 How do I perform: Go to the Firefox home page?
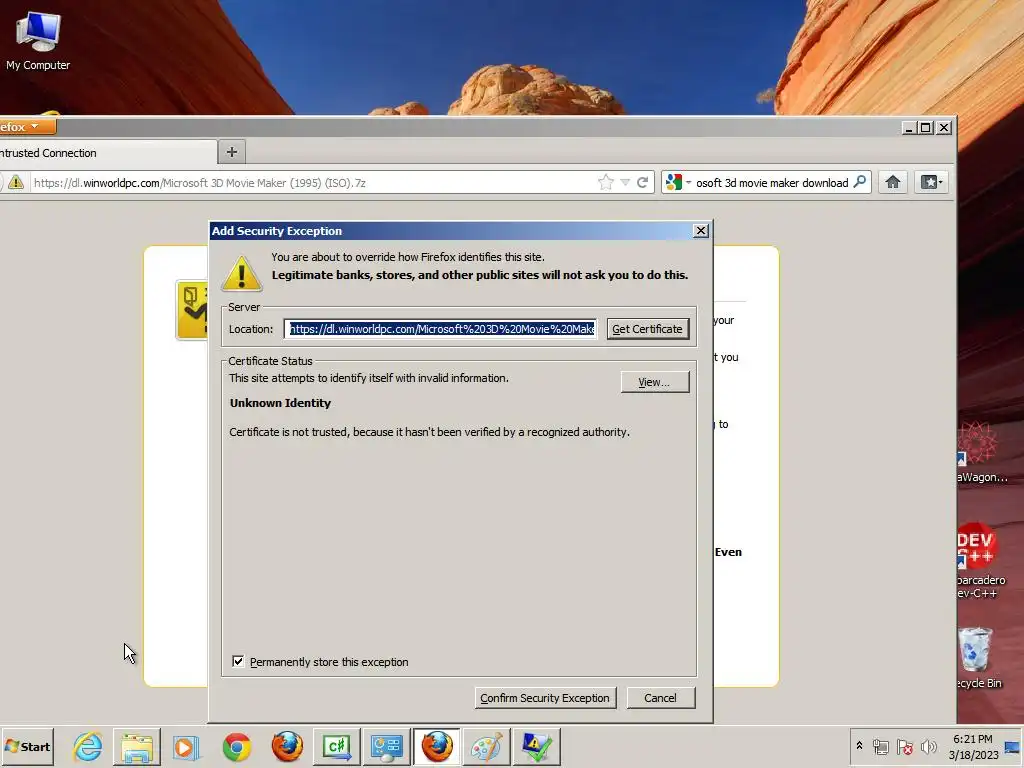pos(893,182)
